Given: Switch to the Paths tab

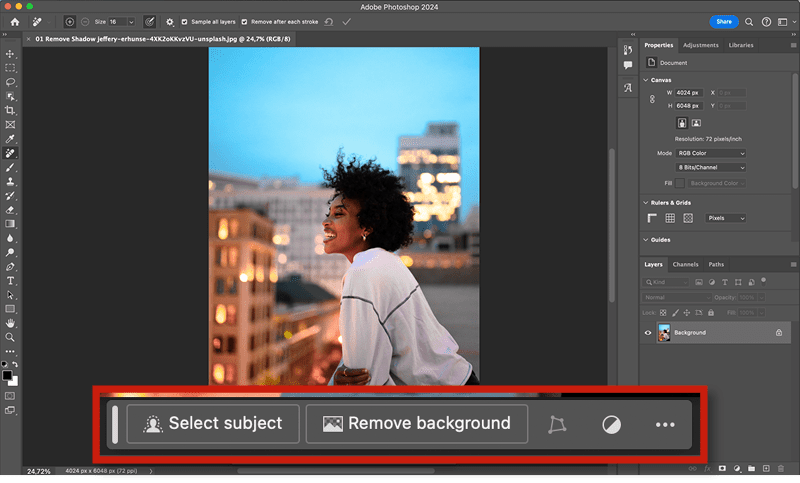Looking at the screenshot, I should 716,264.
